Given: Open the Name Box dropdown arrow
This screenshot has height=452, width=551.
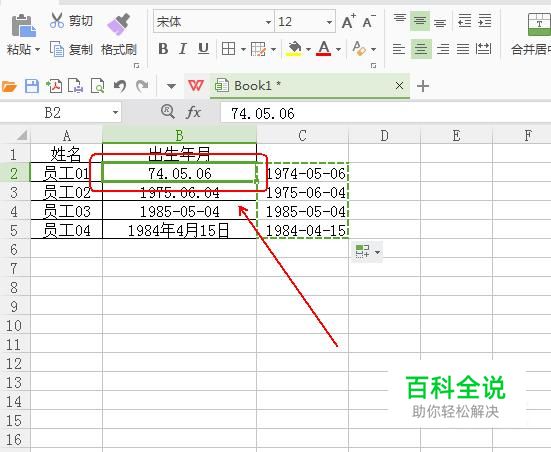Looking at the screenshot, I should click(x=115, y=113).
